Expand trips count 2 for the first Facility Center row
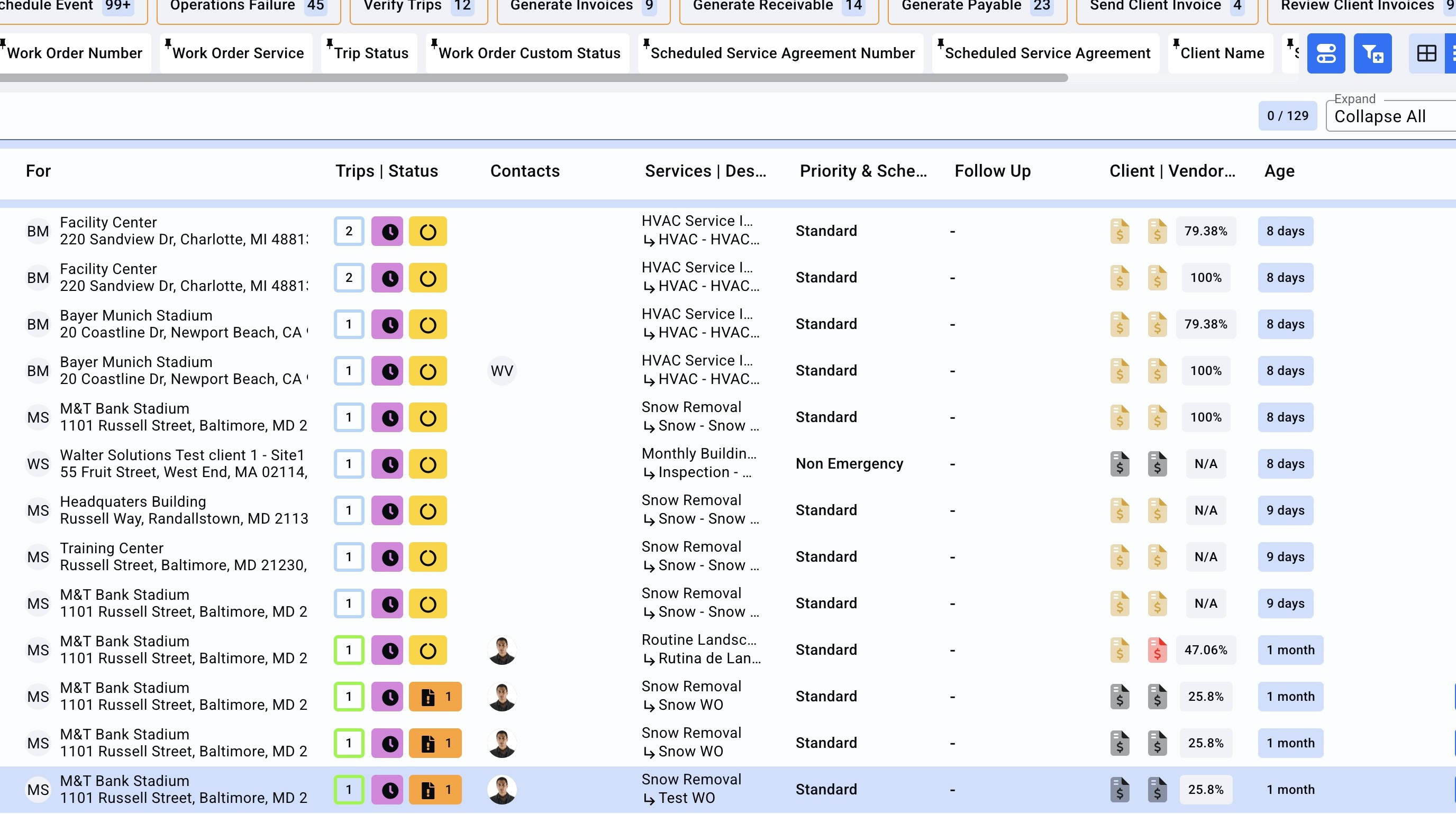Screen dimensions: 1456x814 click(x=349, y=232)
